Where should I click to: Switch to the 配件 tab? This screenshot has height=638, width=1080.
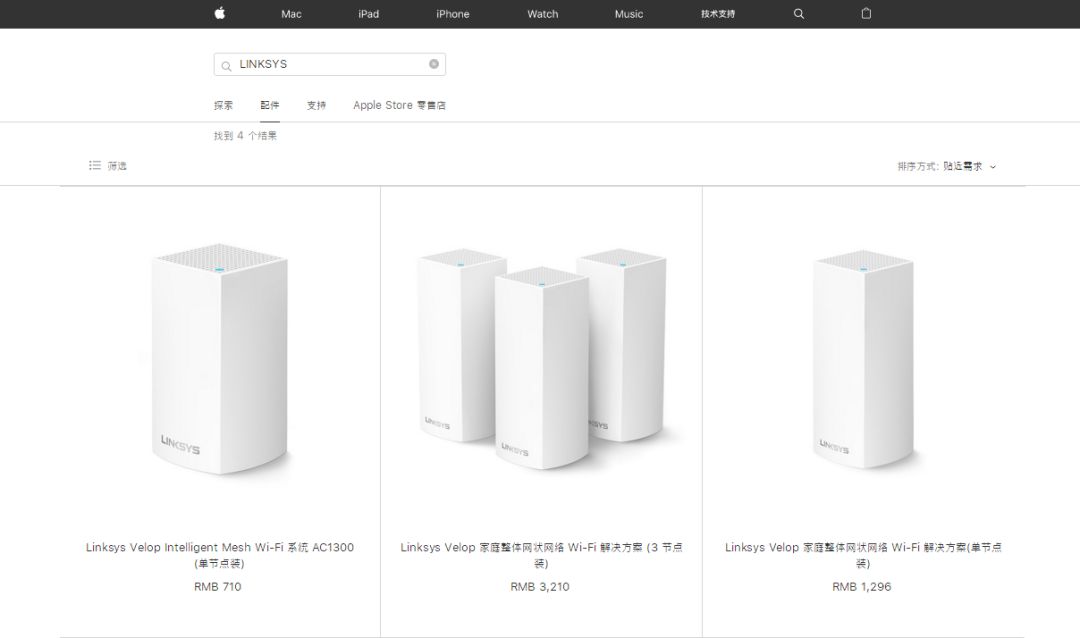click(270, 105)
